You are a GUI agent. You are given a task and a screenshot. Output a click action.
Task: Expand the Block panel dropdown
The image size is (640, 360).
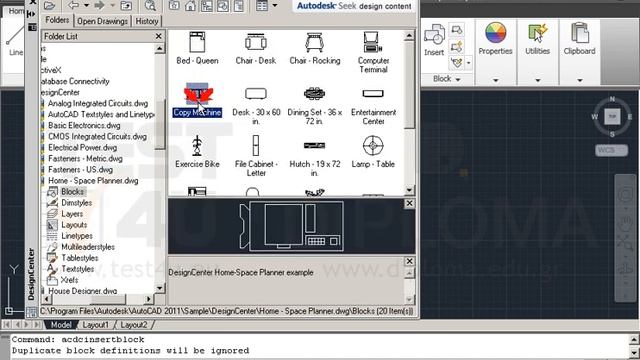click(447, 79)
